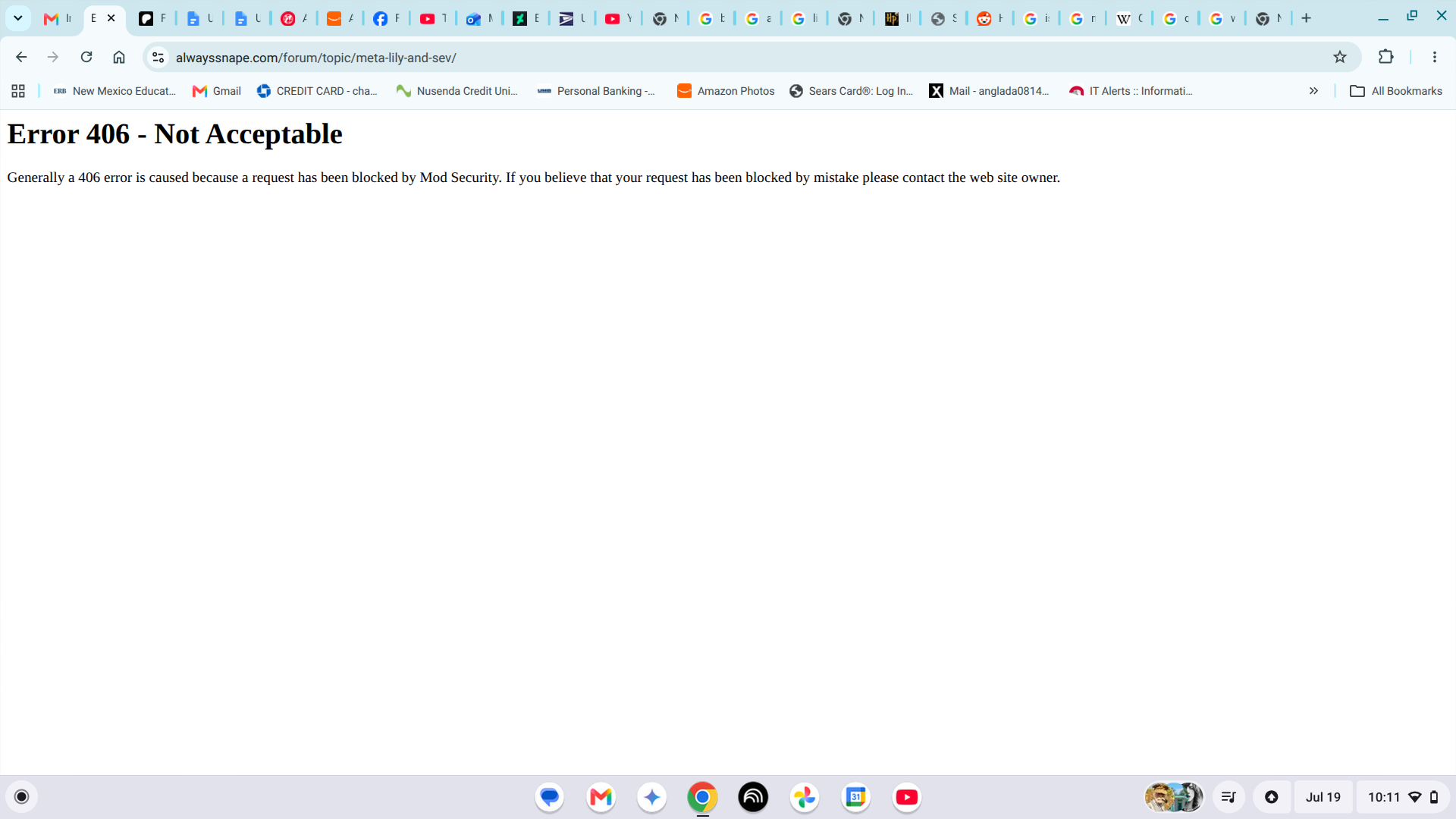Open the Chrome three-dot menu
Viewport: 1456px width, 819px height.
(x=1434, y=57)
